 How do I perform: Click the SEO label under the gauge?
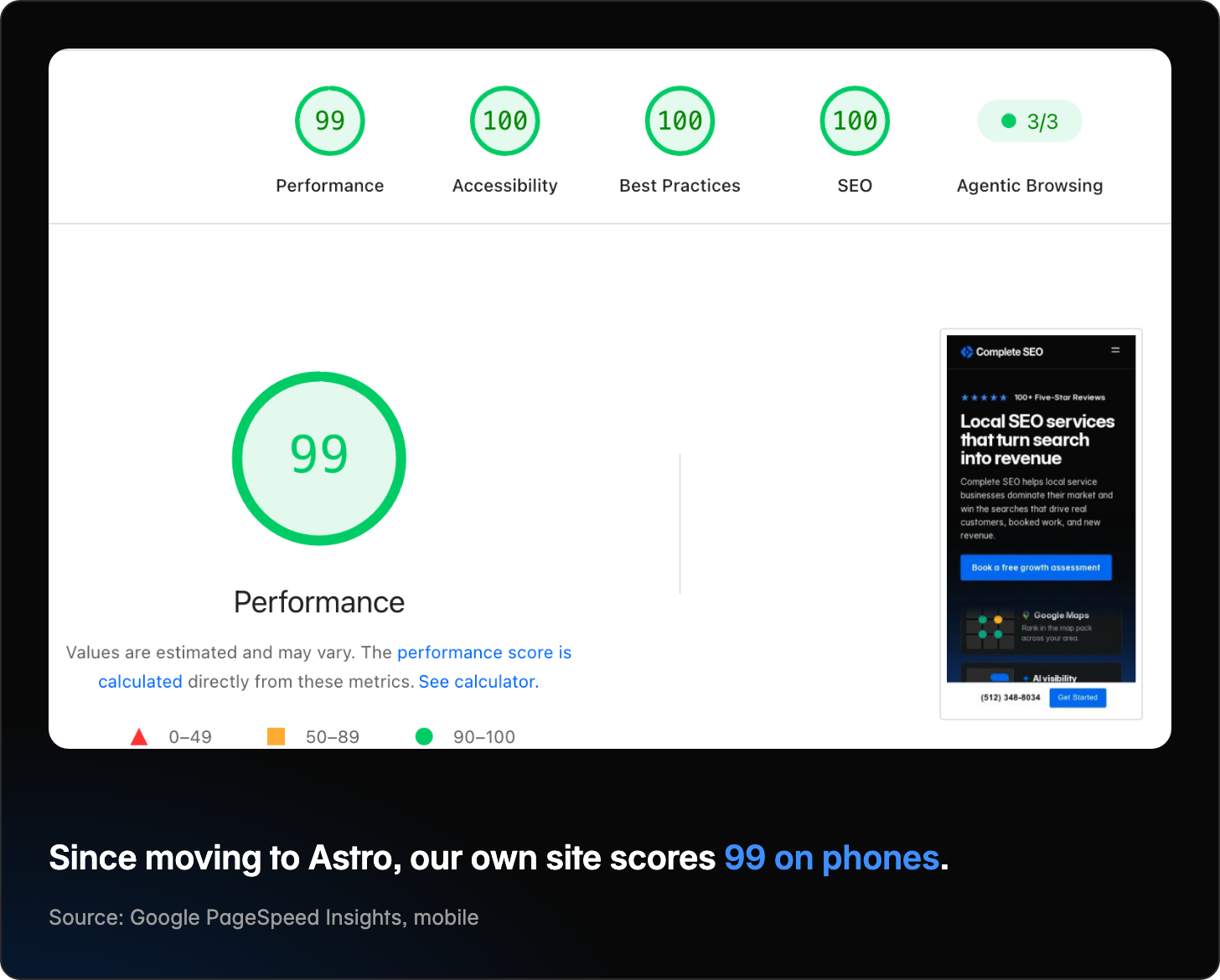click(x=855, y=186)
